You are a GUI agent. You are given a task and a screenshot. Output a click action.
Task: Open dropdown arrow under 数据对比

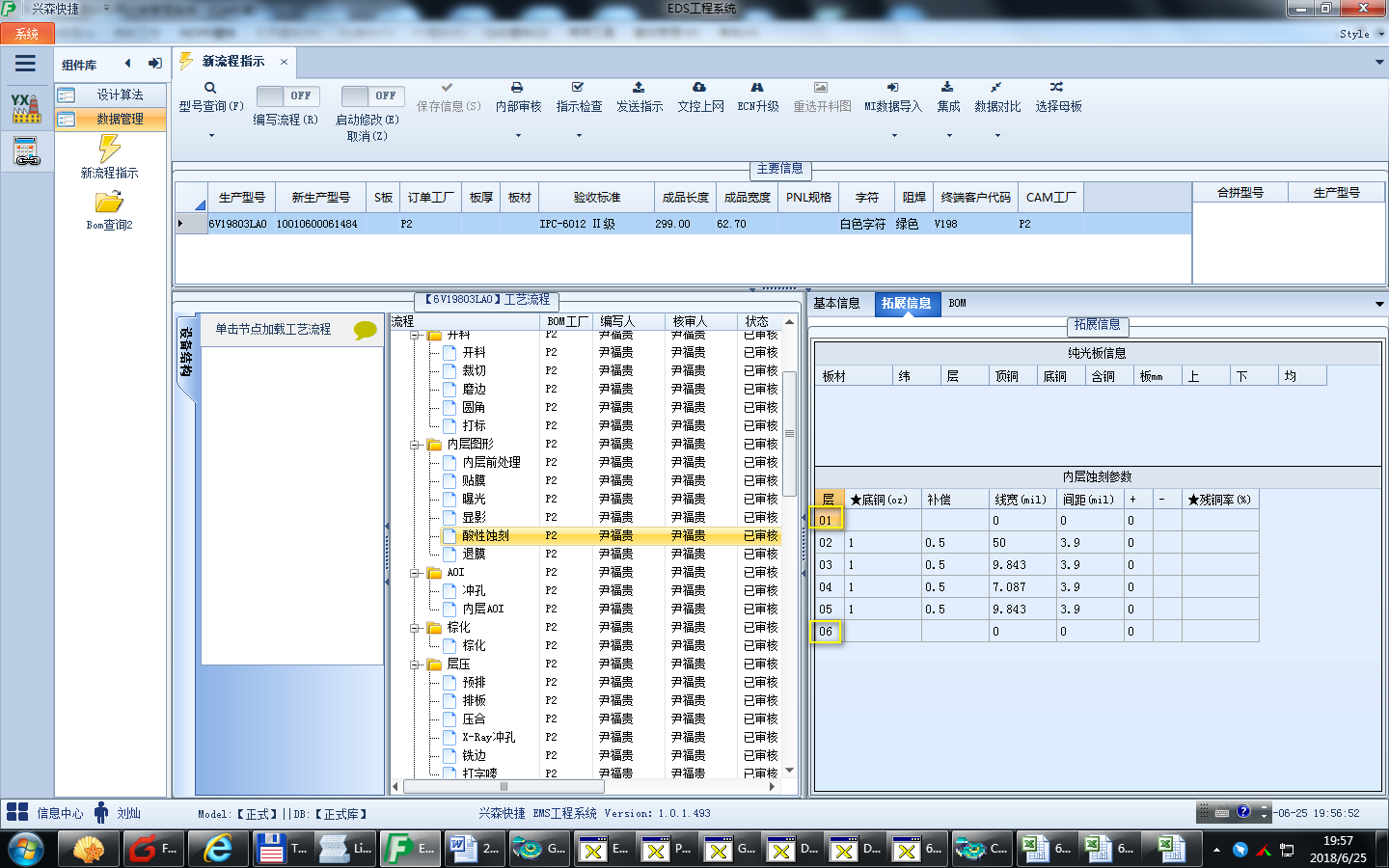point(997,136)
